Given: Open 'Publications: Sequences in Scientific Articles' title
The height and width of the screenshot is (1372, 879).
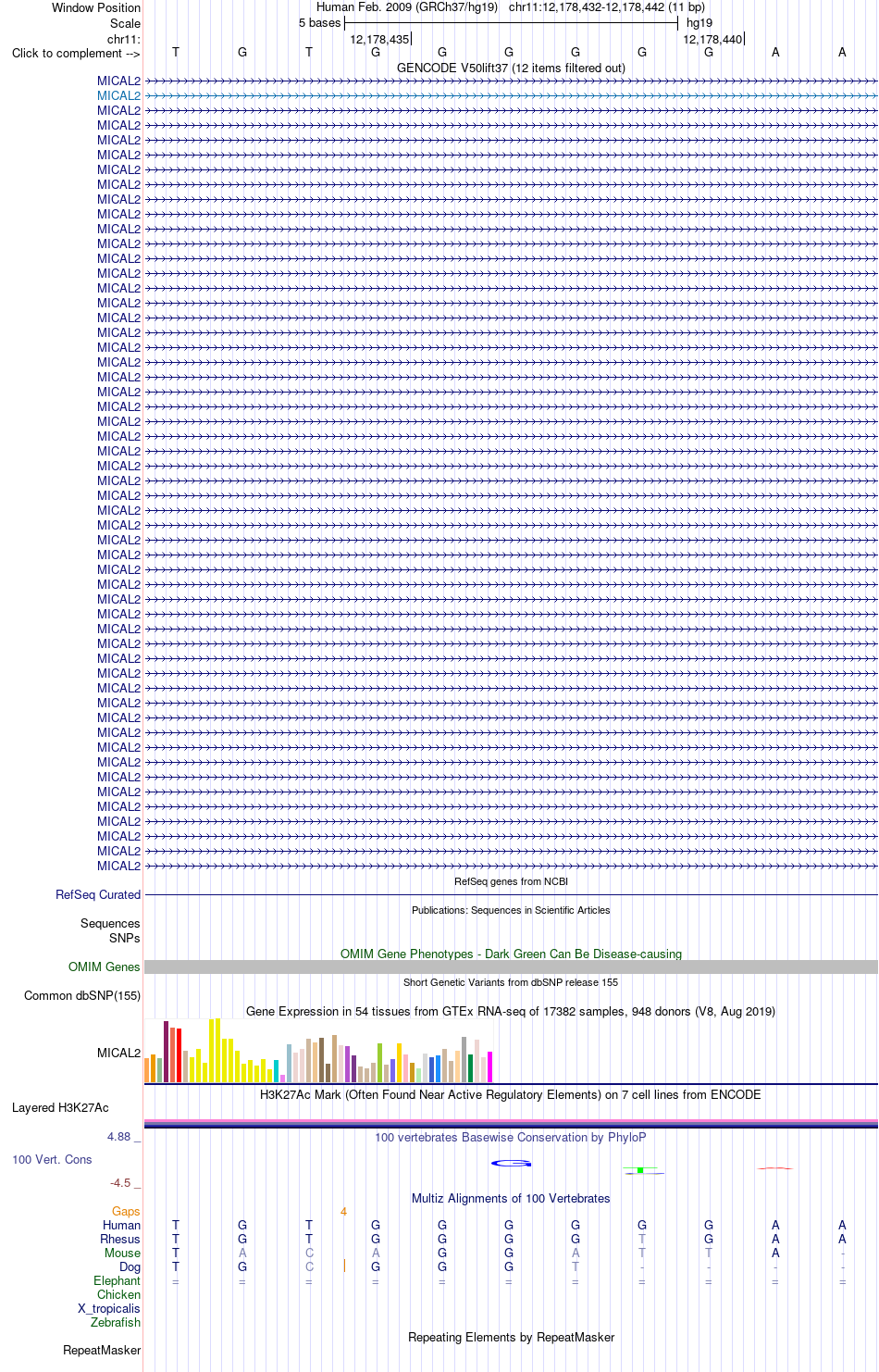Looking at the screenshot, I should pos(511,910).
